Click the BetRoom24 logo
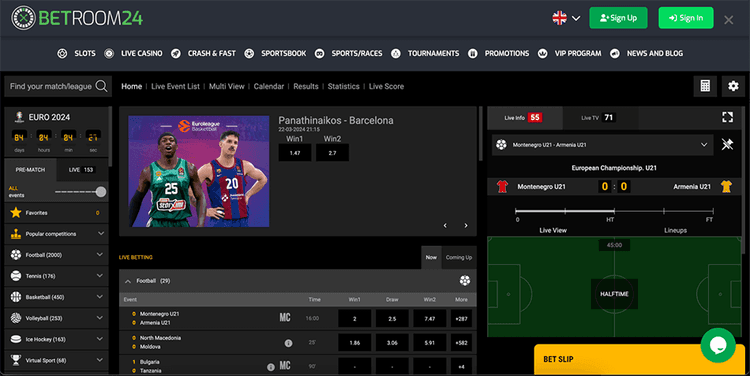 77,18
